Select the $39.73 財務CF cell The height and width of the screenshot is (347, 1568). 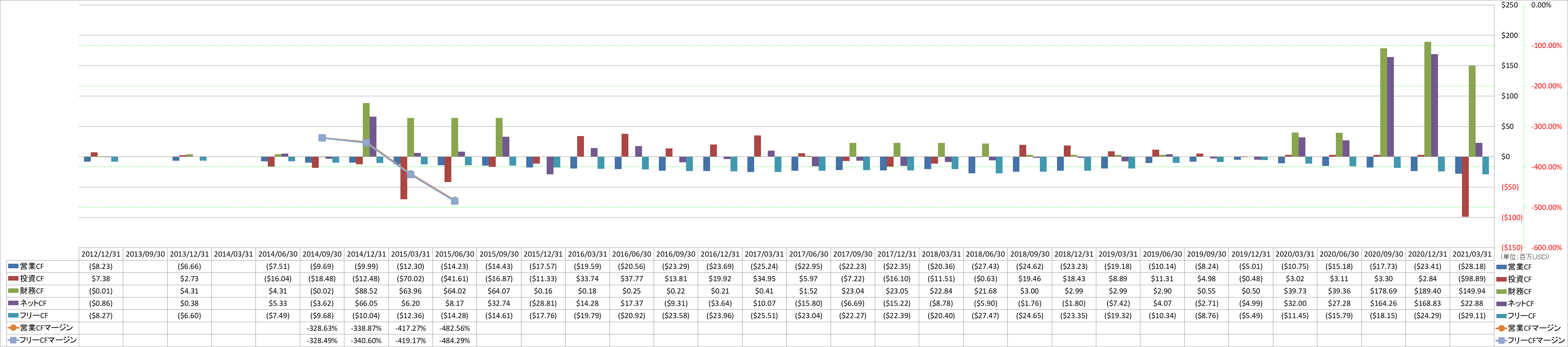pyautogui.click(x=1295, y=291)
